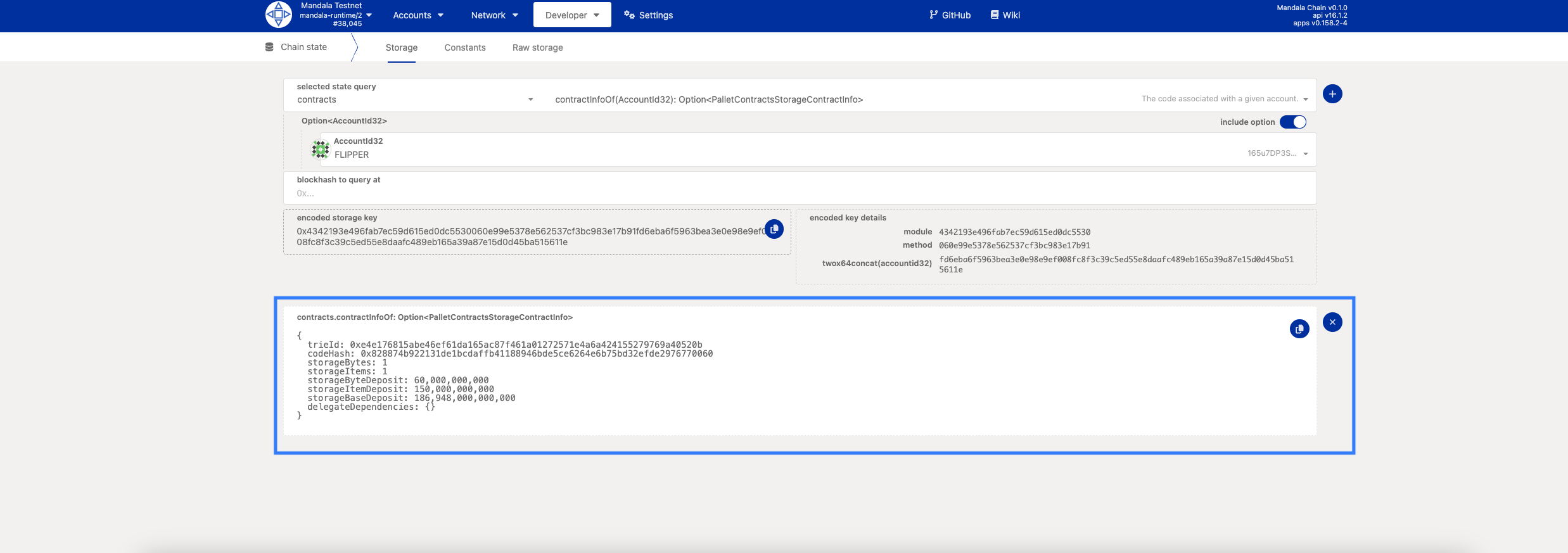Click the twox64concat(accountid32) hash value
1568x553 pixels.
[1116, 264]
